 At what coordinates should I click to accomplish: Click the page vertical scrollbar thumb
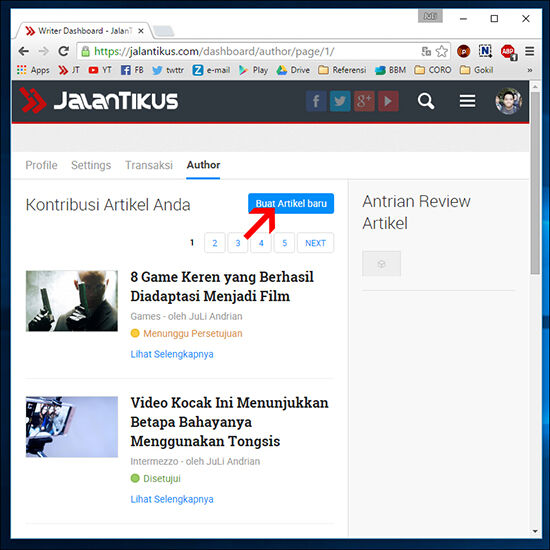coord(535,183)
